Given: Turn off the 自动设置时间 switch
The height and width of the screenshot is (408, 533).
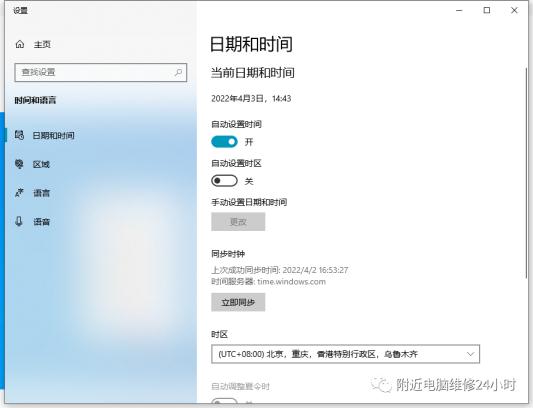Looking at the screenshot, I should [224, 142].
